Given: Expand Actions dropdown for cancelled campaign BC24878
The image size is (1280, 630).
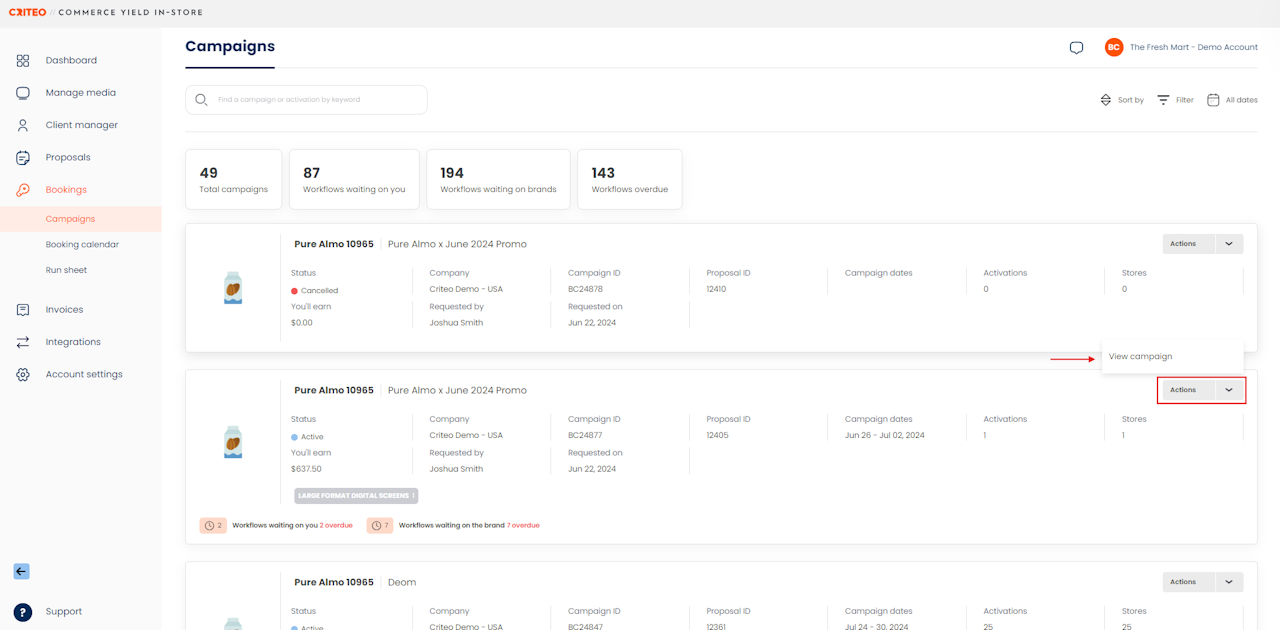Looking at the screenshot, I should point(1228,244).
